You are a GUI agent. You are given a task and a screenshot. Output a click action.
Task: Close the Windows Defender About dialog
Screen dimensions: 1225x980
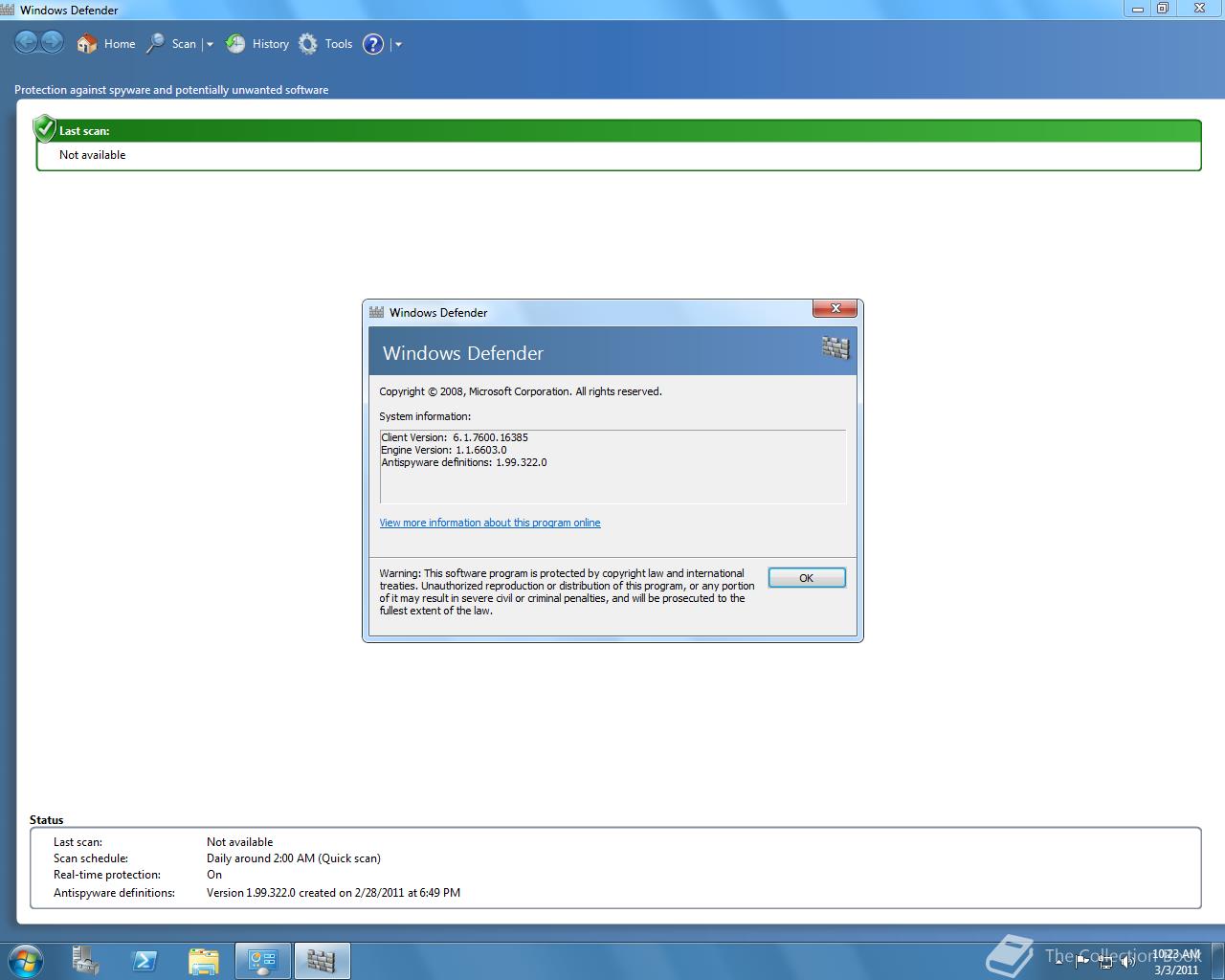pos(835,308)
